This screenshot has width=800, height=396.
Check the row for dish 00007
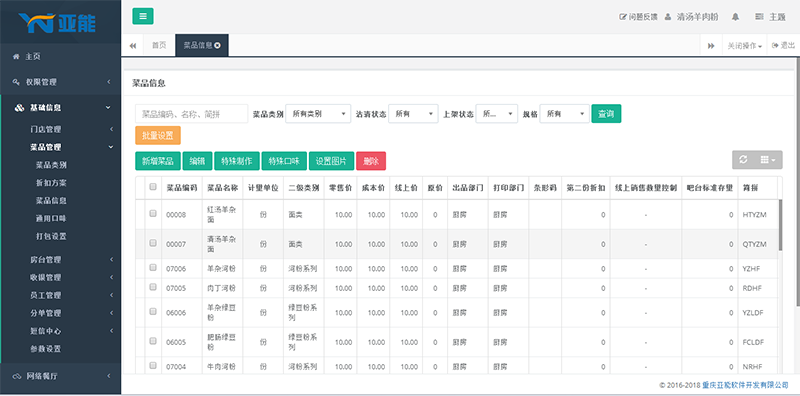coord(153,243)
